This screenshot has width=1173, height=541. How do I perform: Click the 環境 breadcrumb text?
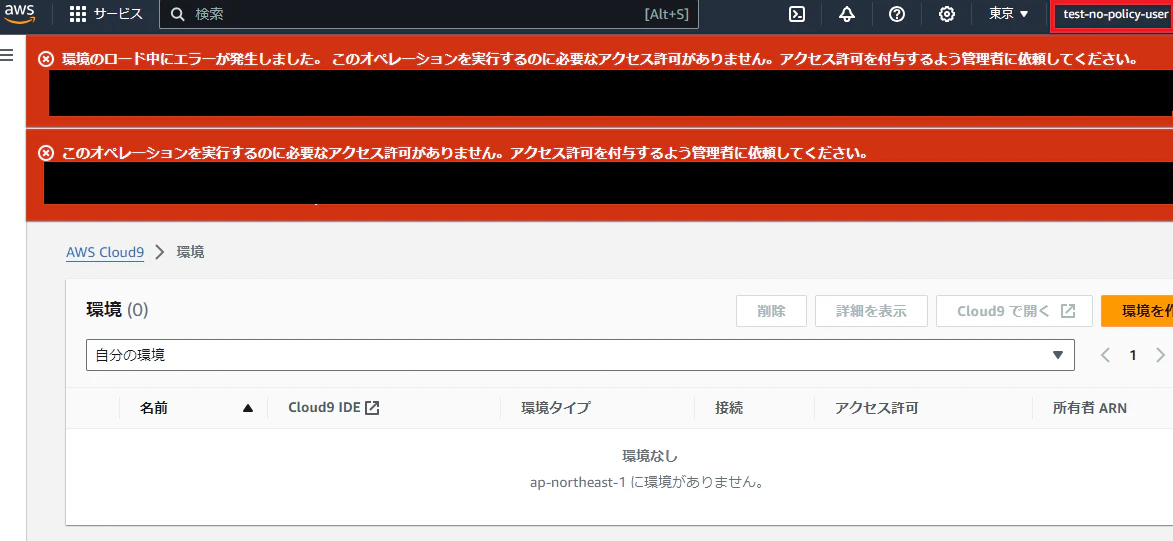click(190, 252)
